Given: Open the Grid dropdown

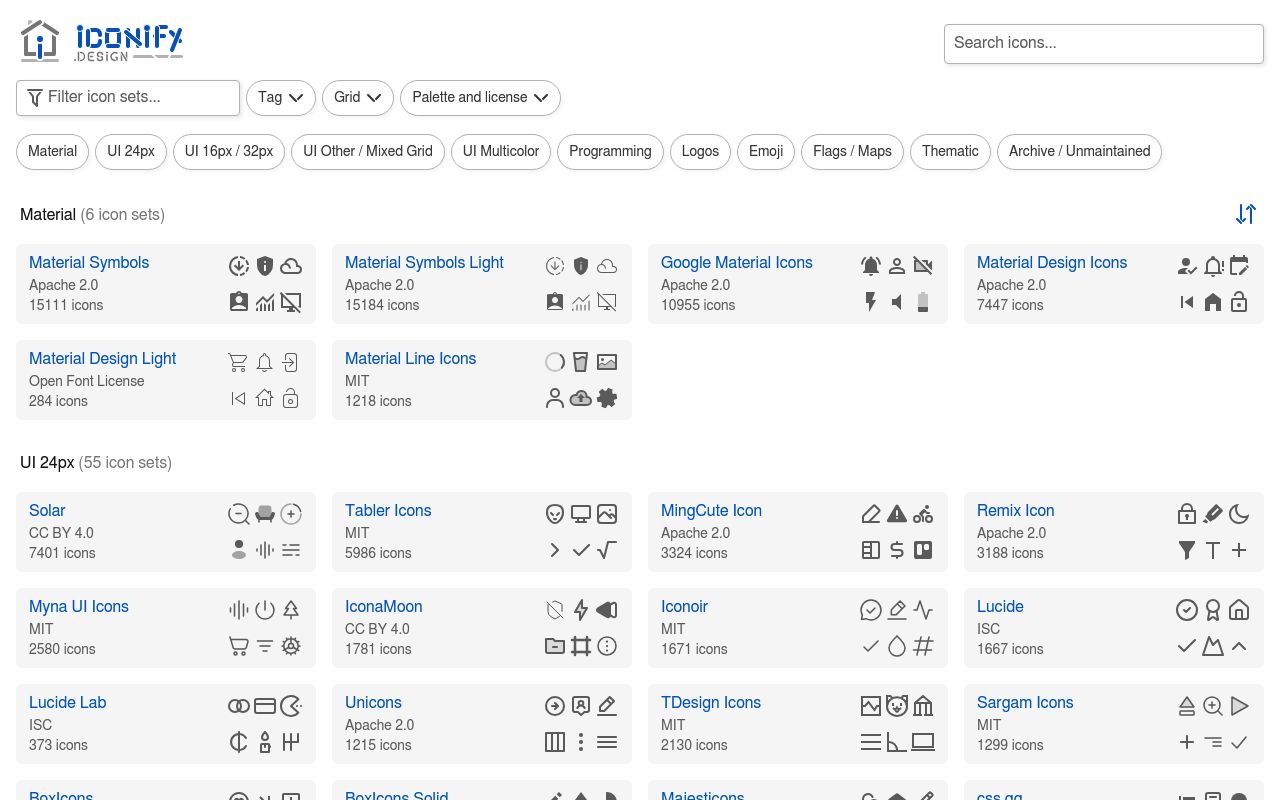Looking at the screenshot, I should [x=357, y=97].
